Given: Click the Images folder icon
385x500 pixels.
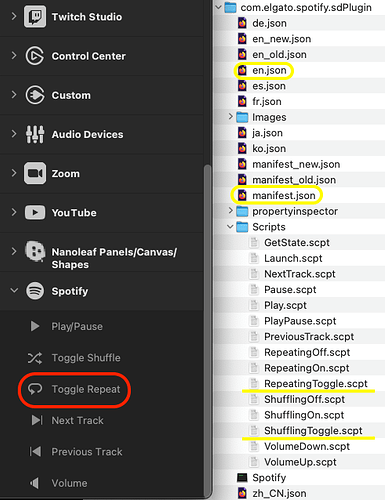Looking at the screenshot, I should (x=242, y=117).
